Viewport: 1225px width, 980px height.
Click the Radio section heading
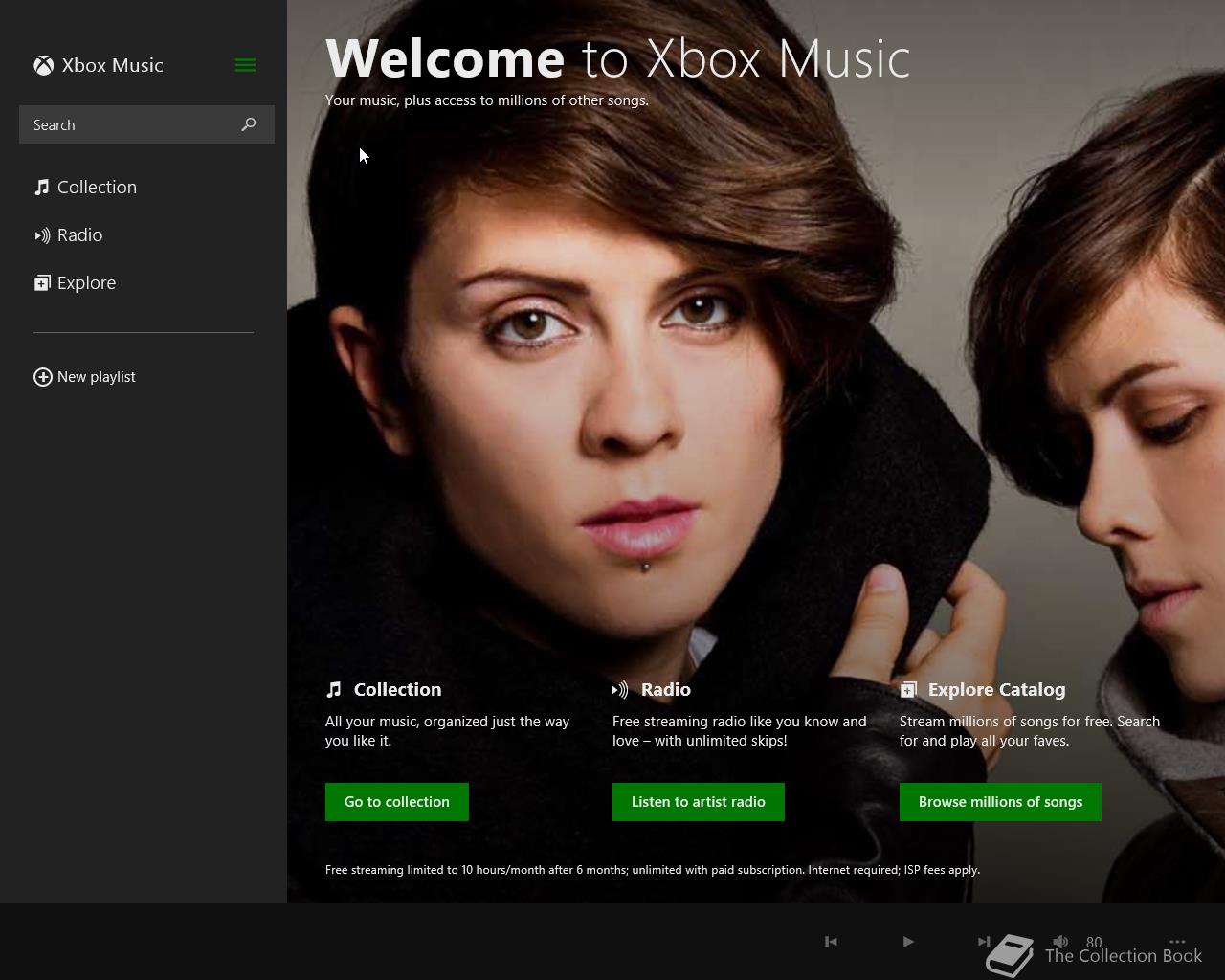[x=666, y=689]
